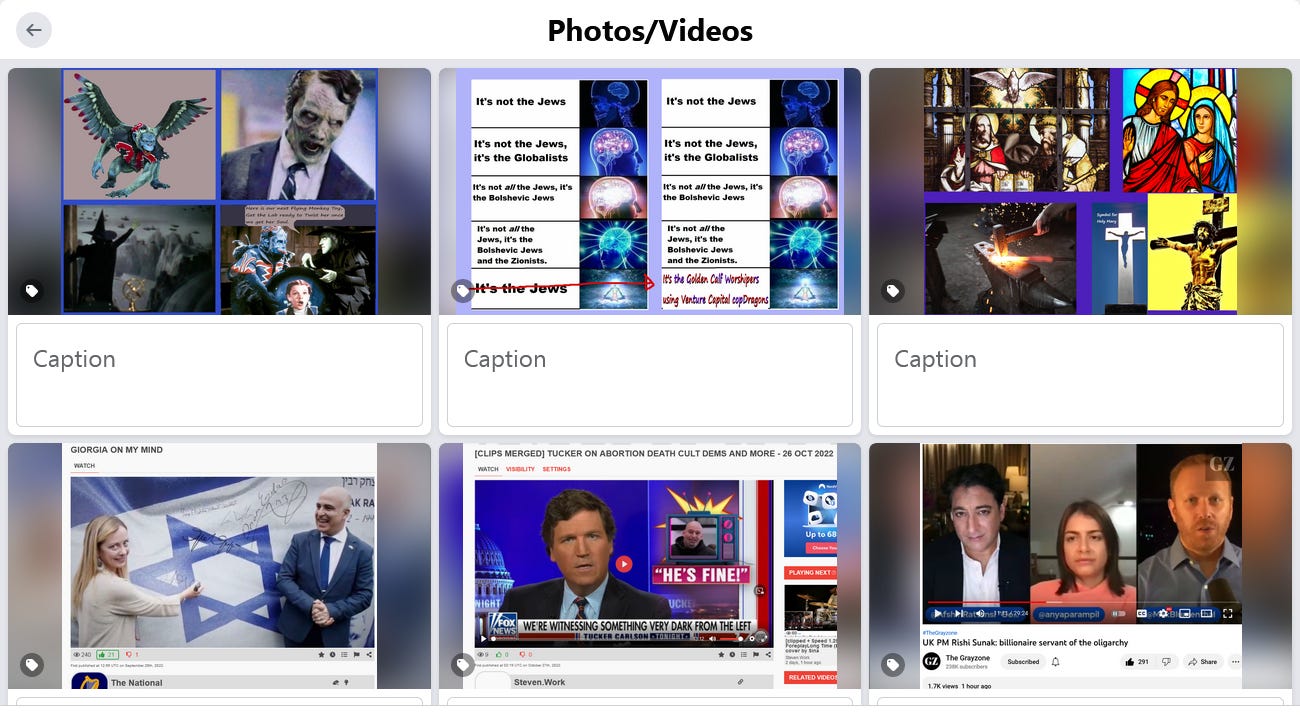Select the Grayzone video thumbnail
This screenshot has width=1300, height=715.
(x=1080, y=566)
